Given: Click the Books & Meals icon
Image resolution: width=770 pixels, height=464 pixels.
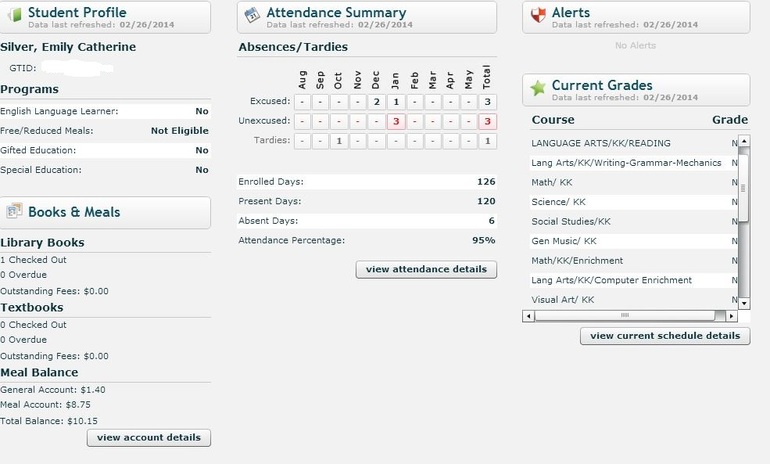Looking at the screenshot, I should [14, 211].
